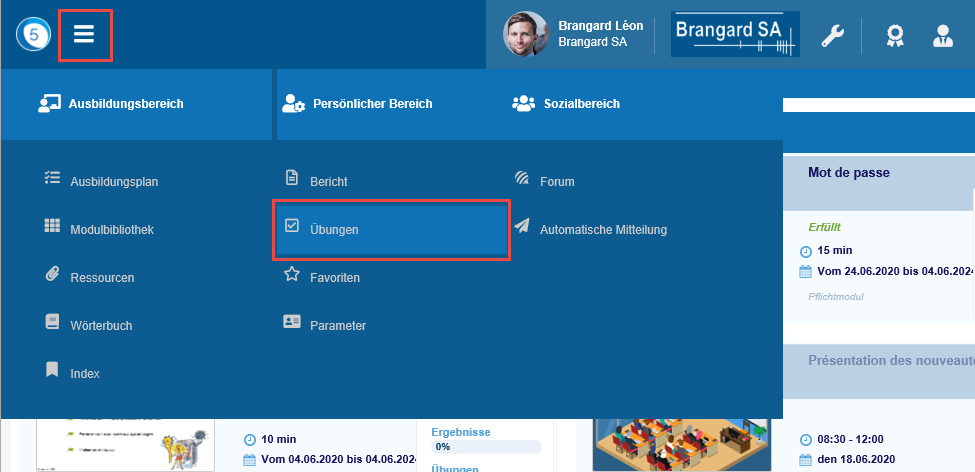Open Favoriten with star icon
The width and height of the screenshot is (975, 472).
pyautogui.click(x=334, y=277)
